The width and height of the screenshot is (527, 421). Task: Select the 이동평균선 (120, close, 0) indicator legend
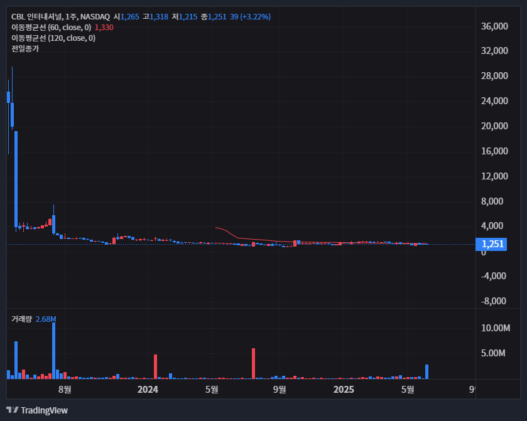53,38
